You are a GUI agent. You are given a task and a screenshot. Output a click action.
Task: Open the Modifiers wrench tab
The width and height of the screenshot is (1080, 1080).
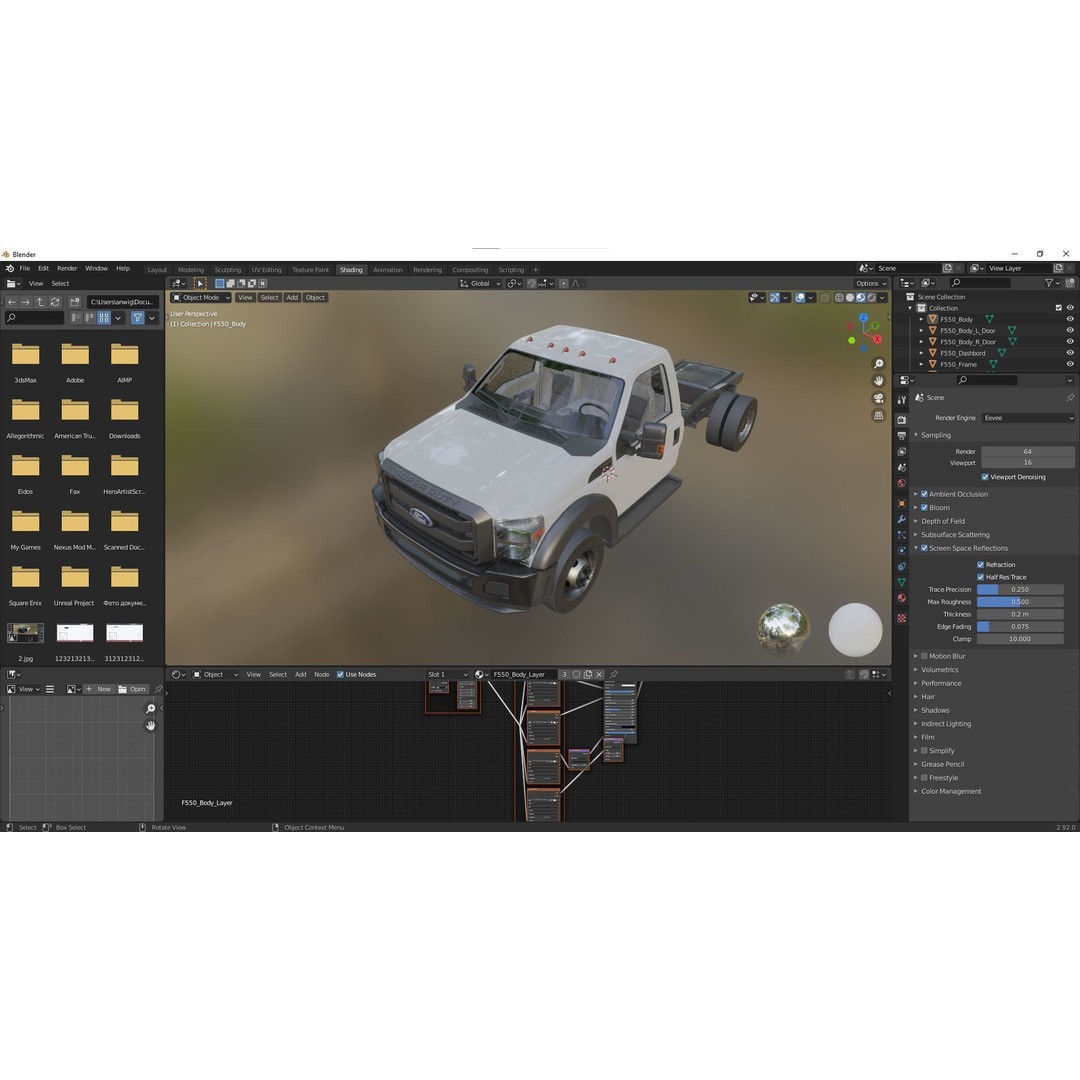pos(902,519)
